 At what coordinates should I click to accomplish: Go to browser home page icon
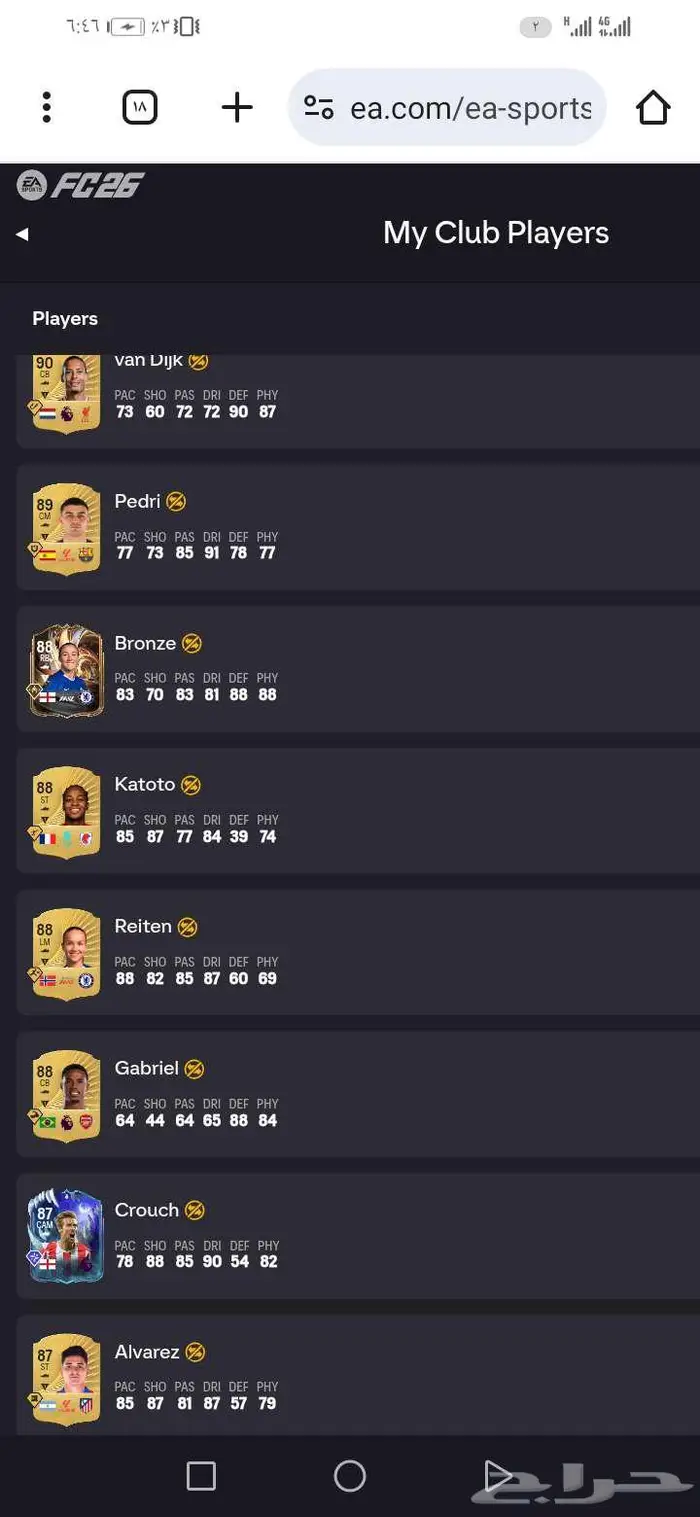[653, 107]
